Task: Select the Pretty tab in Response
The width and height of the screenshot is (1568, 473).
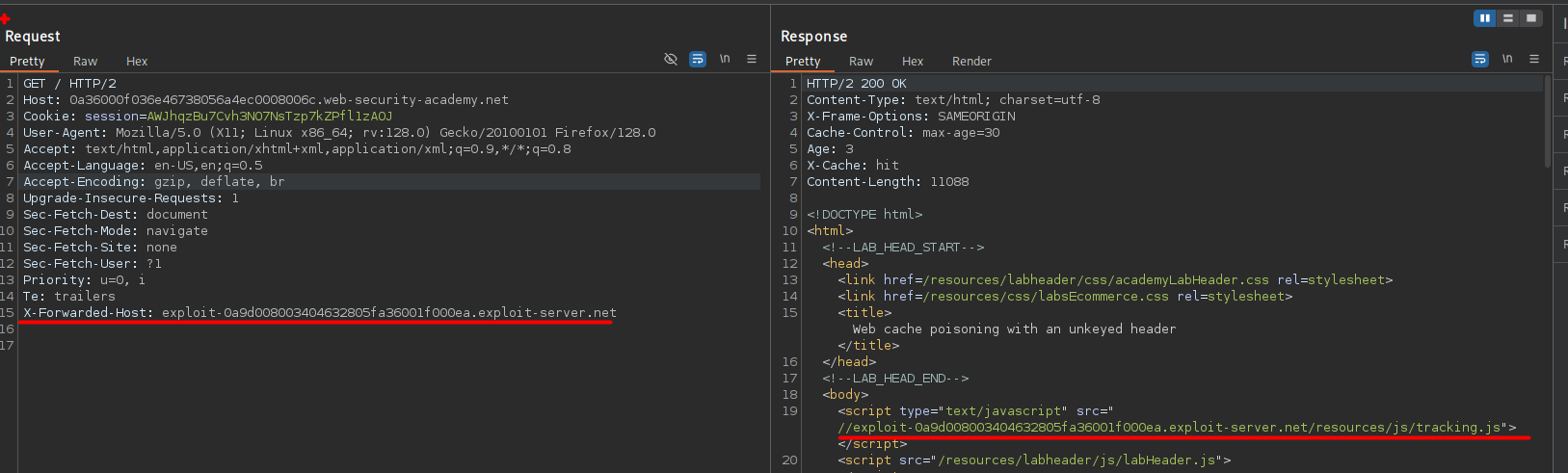Action: [803, 61]
